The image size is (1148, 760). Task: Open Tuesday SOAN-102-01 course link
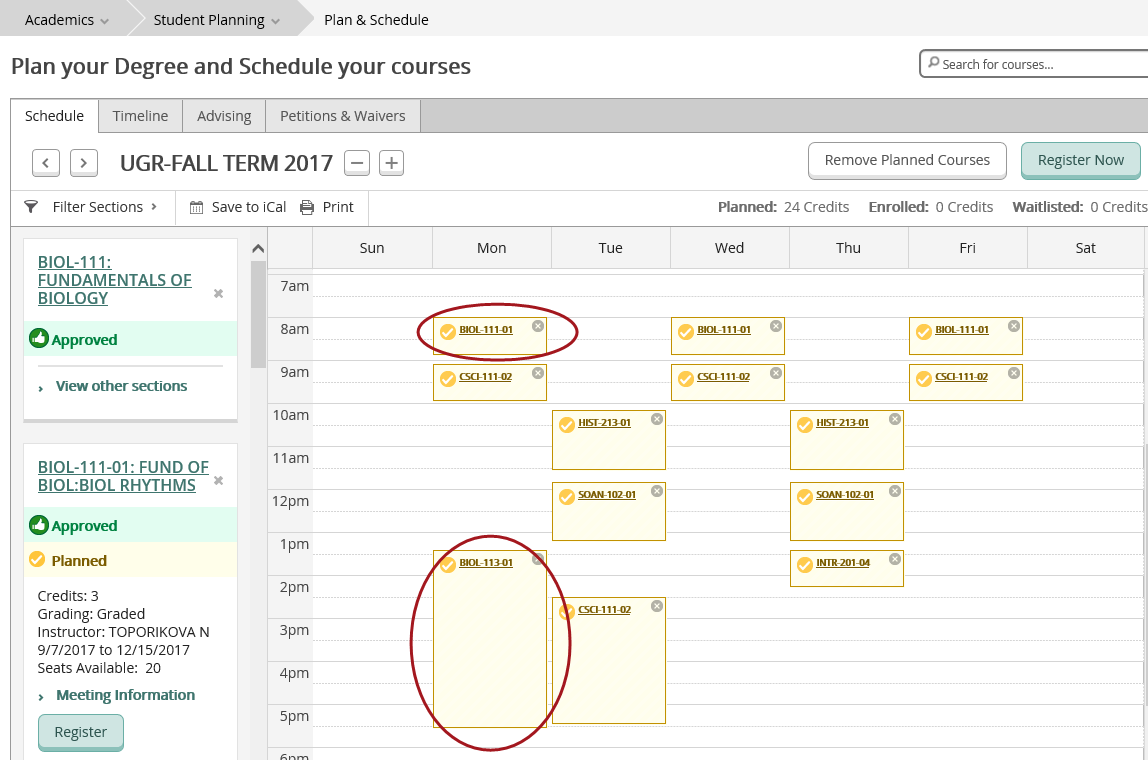click(607, 494)
